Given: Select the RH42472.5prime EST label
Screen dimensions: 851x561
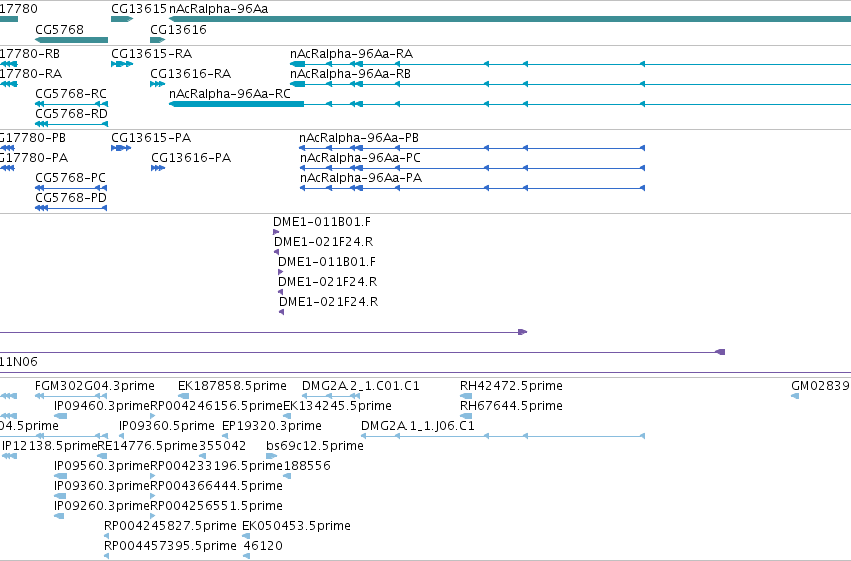Looking at the screenshot, I should 511,386.
